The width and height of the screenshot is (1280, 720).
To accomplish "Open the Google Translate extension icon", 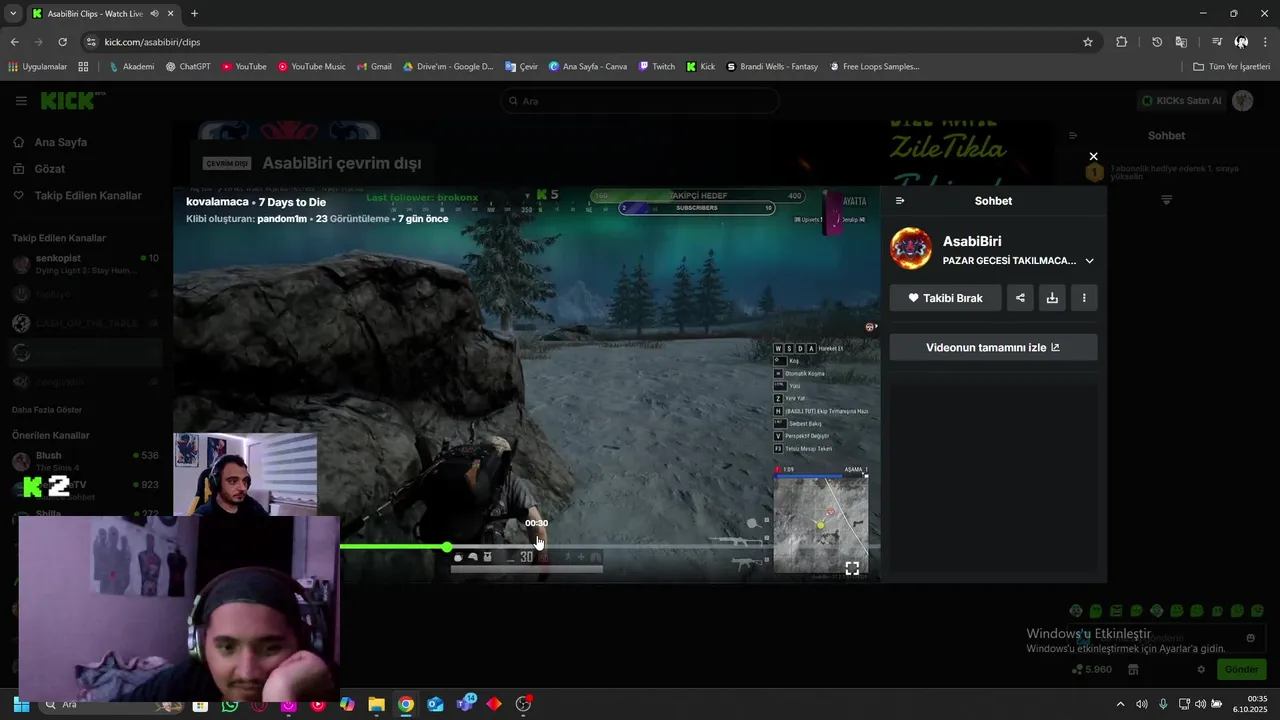I will (1181, 42).
